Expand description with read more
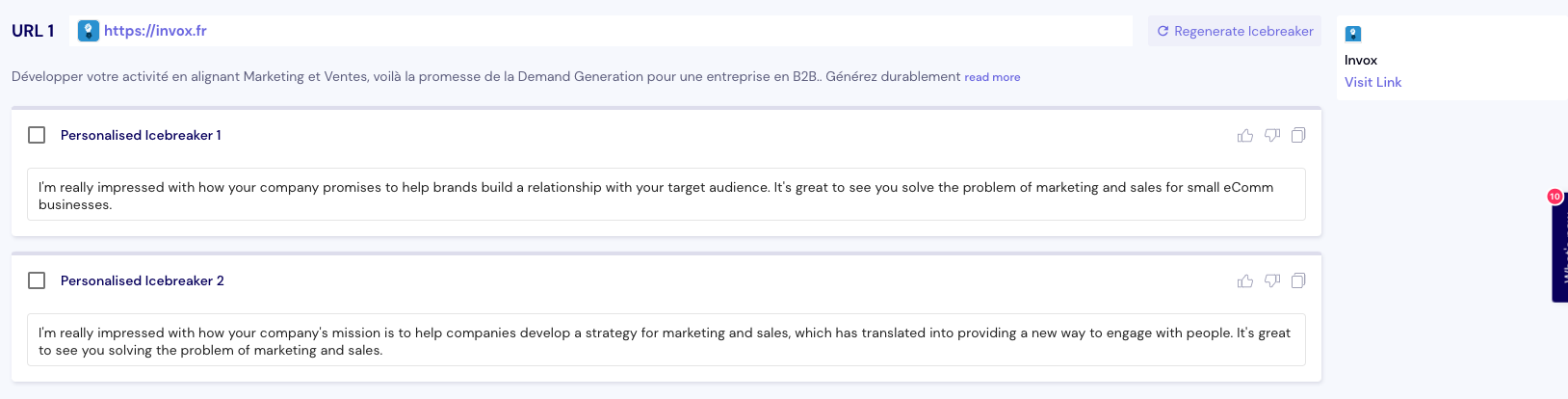The width and height of the screenshot is (1568, 399). (992, 77)
